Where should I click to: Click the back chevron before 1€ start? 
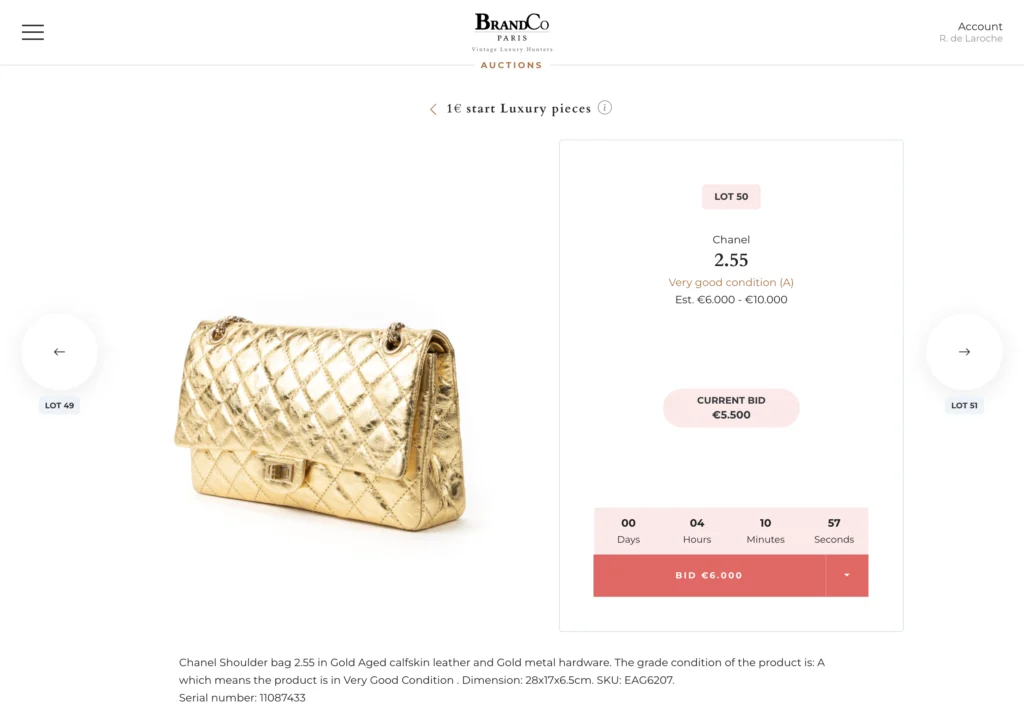pyautogui.click(x=433, y=109)
